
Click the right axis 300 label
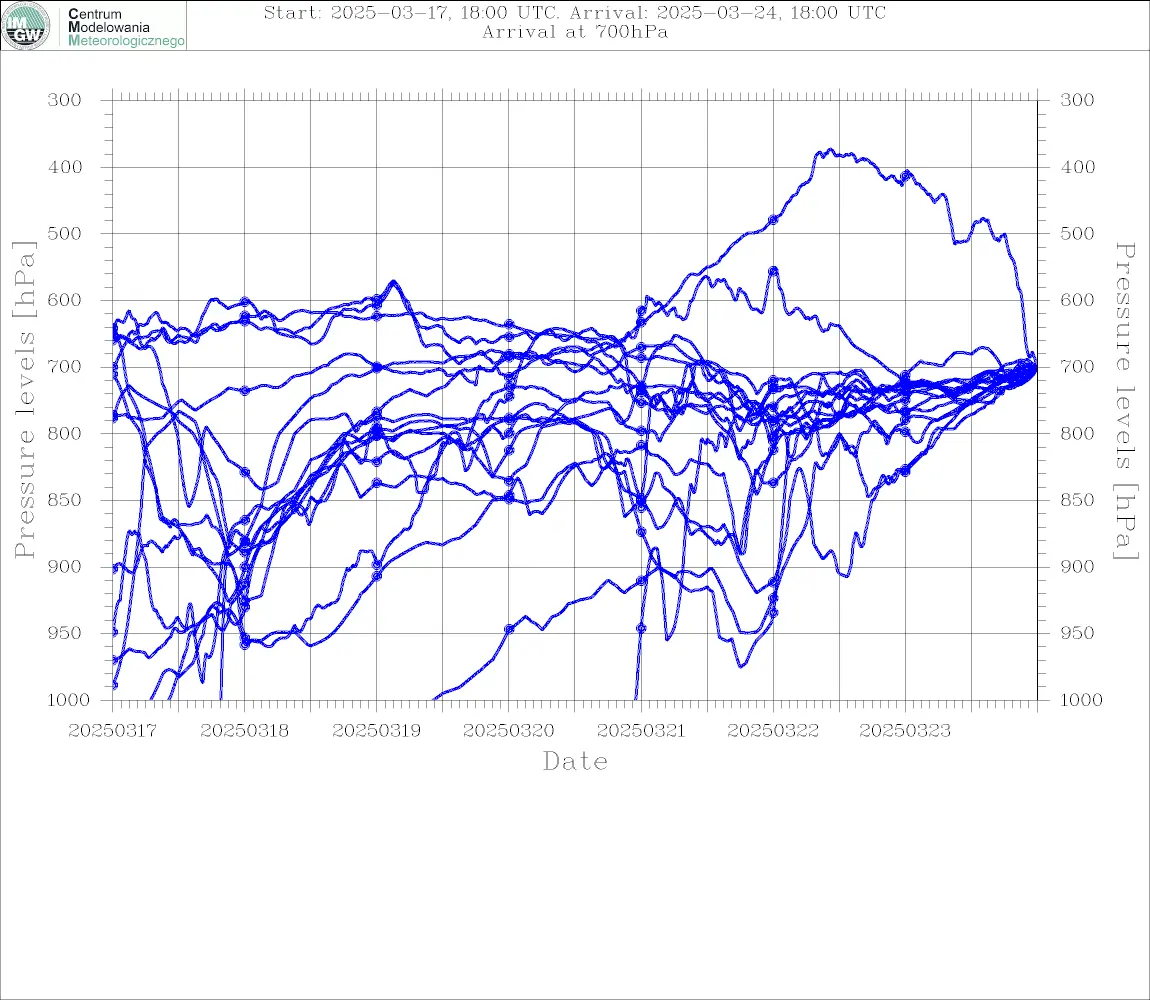(x=1077, y=100)
